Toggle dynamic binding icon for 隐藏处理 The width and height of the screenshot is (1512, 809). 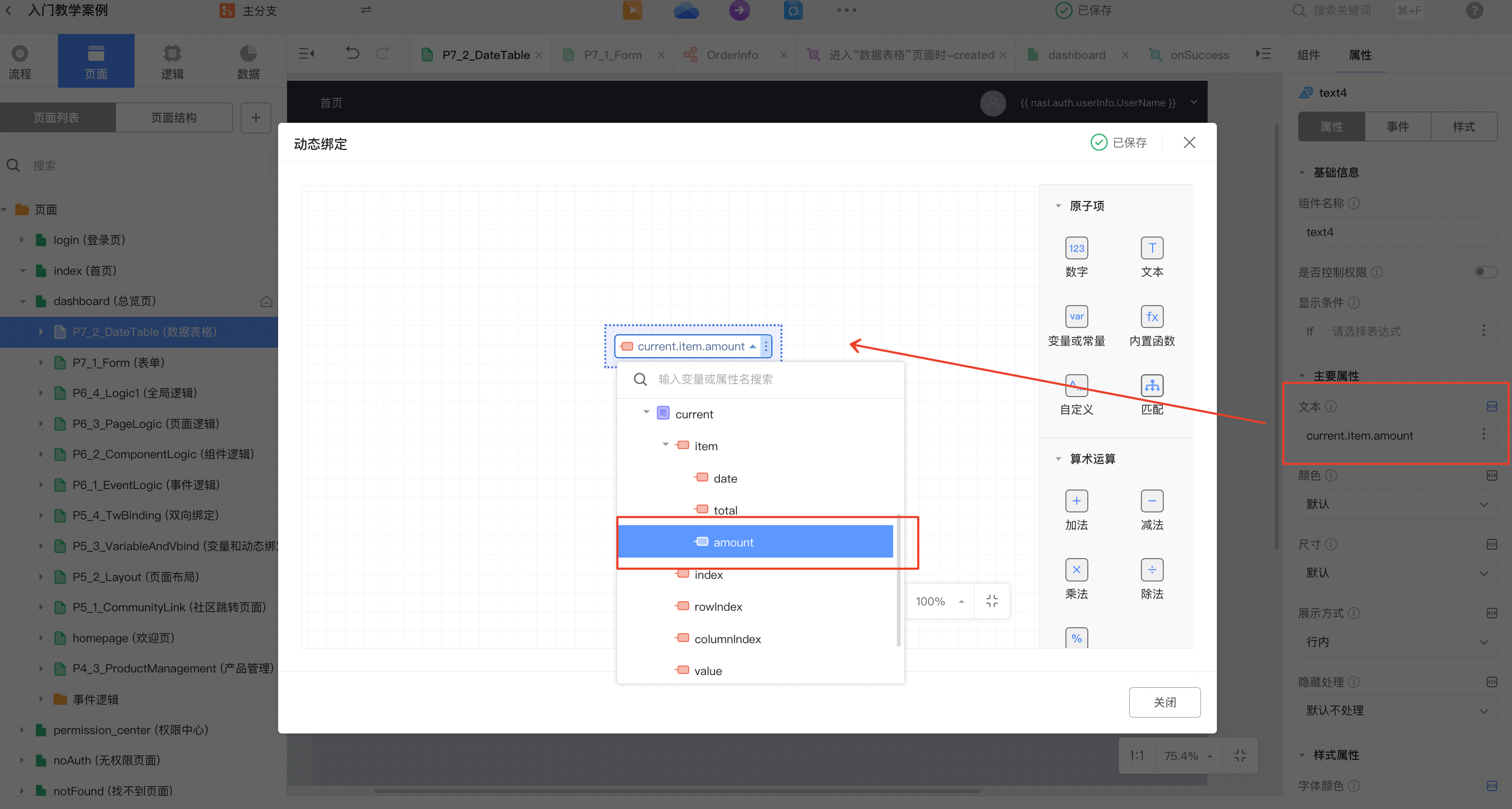[1491, 681]
